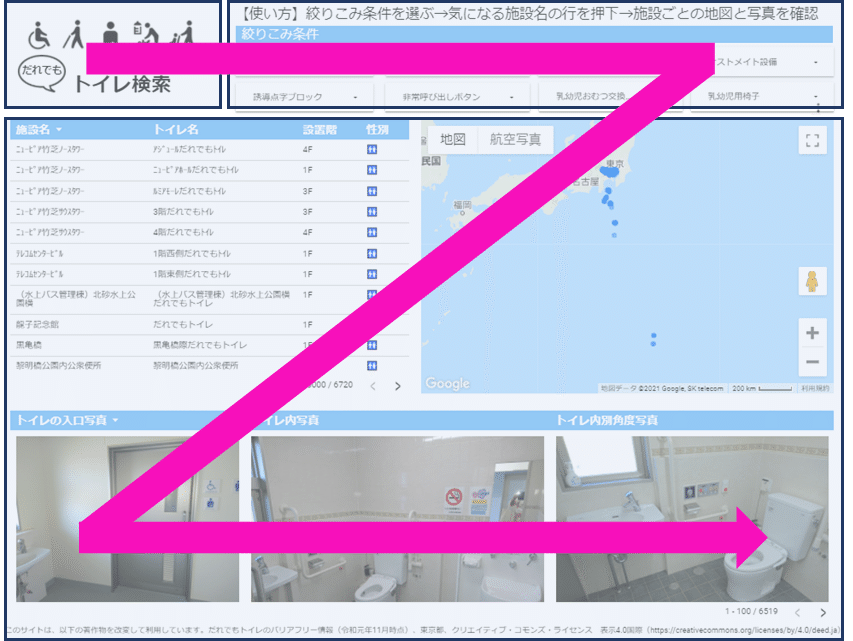The width and height of the screenshot is (853, 641).
Task: Zoom out on the map
Action: pos(812,362)
